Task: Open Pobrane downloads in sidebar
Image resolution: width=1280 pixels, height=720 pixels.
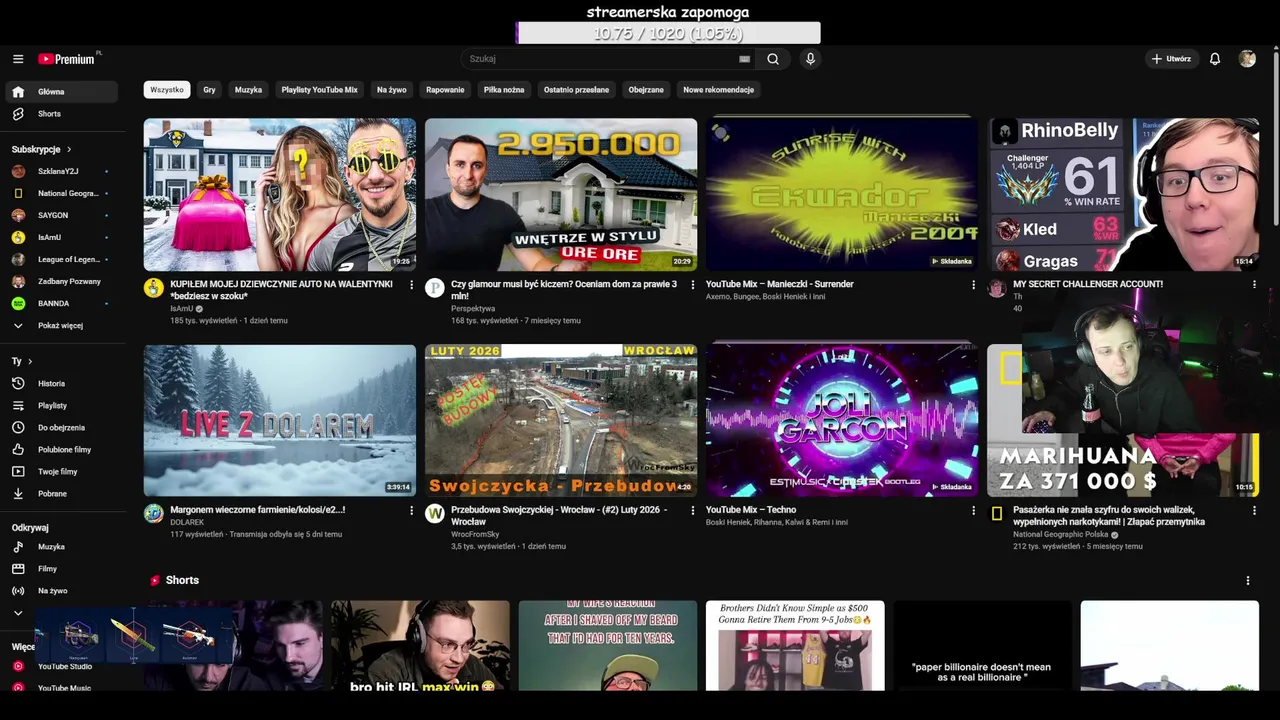Action: (x=61, y=494)
